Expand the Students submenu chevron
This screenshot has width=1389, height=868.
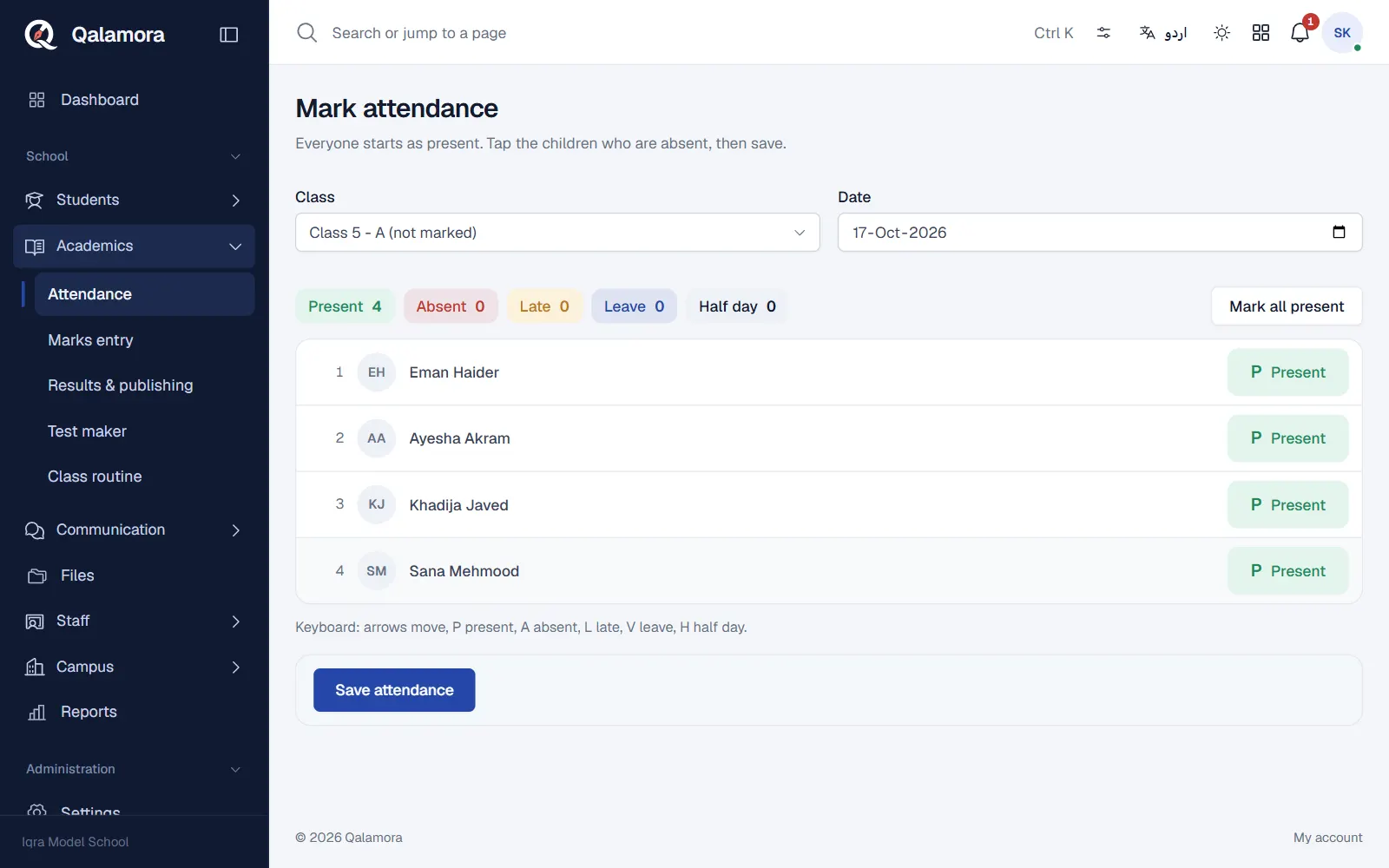(235, 201)
